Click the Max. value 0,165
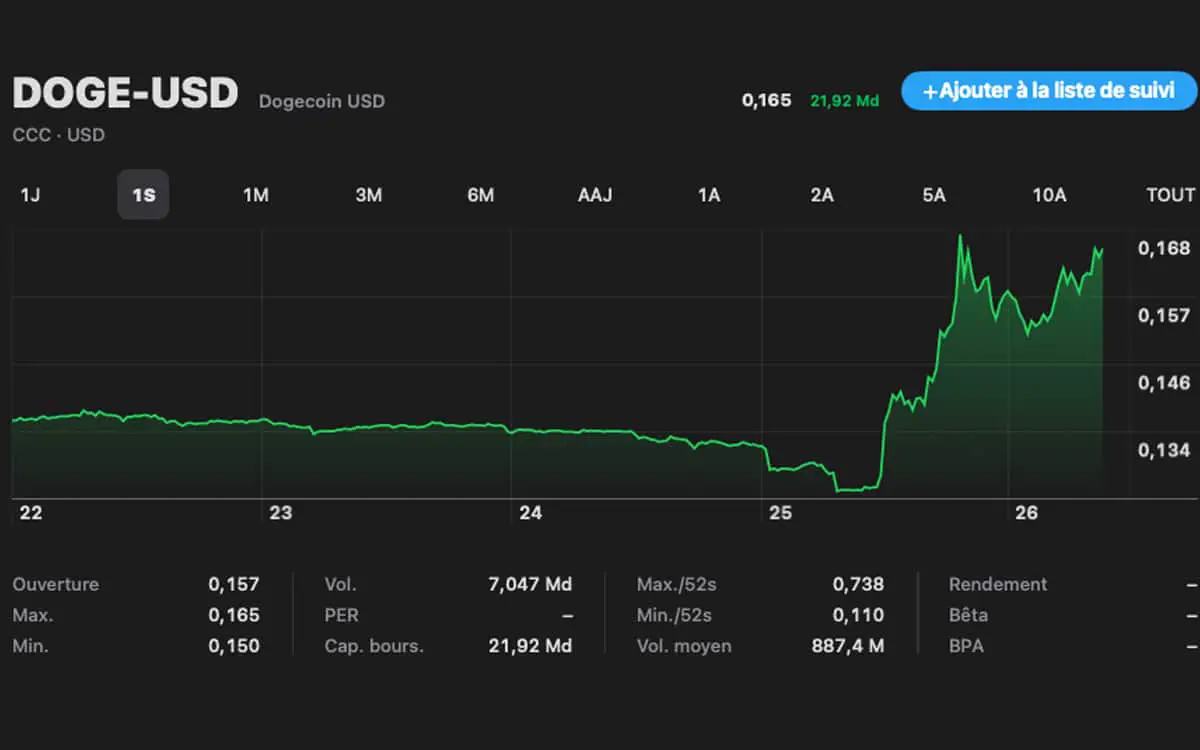 tap(234, 615)
